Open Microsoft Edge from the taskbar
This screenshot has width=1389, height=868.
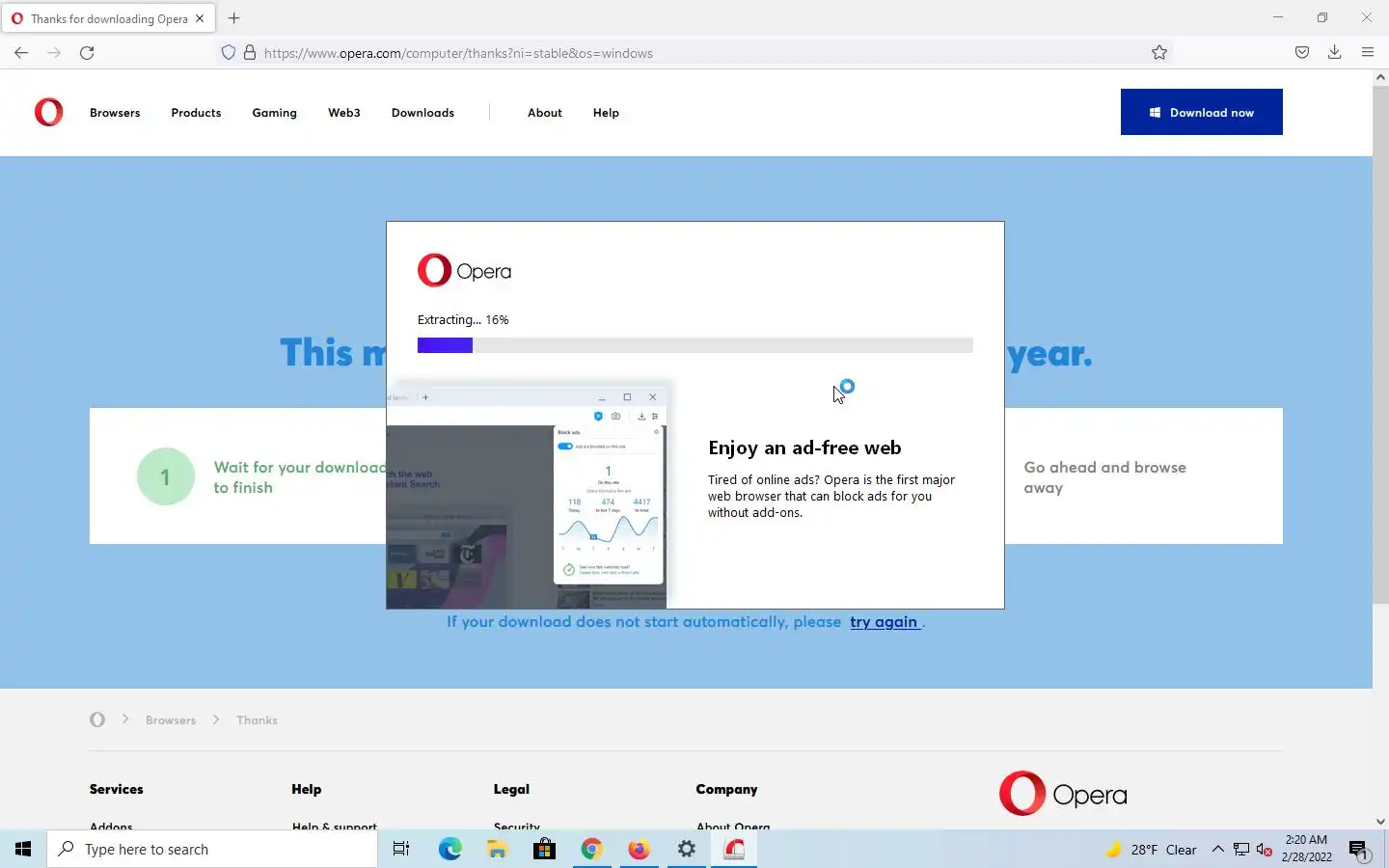click(x=449, y=850)
